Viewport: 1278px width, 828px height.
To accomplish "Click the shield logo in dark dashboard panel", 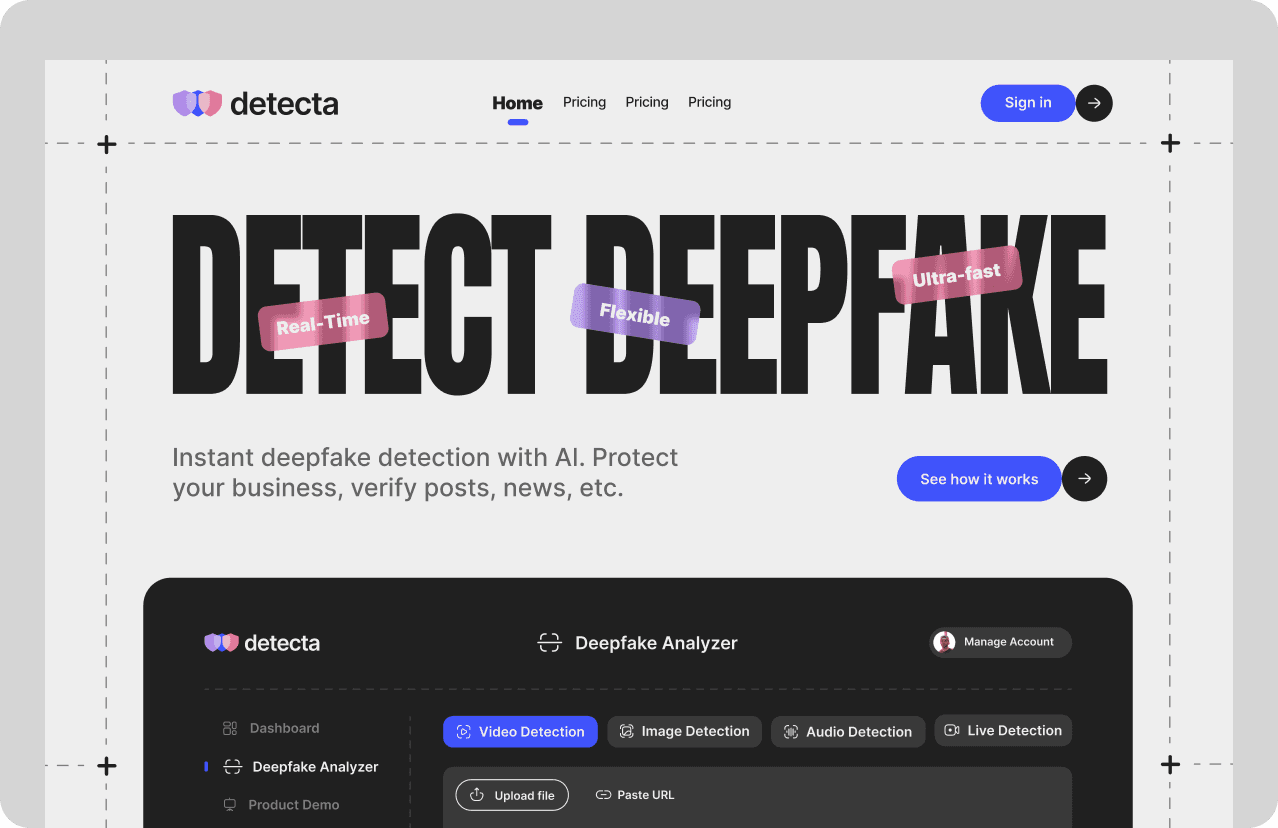I will tap(221, 643).
